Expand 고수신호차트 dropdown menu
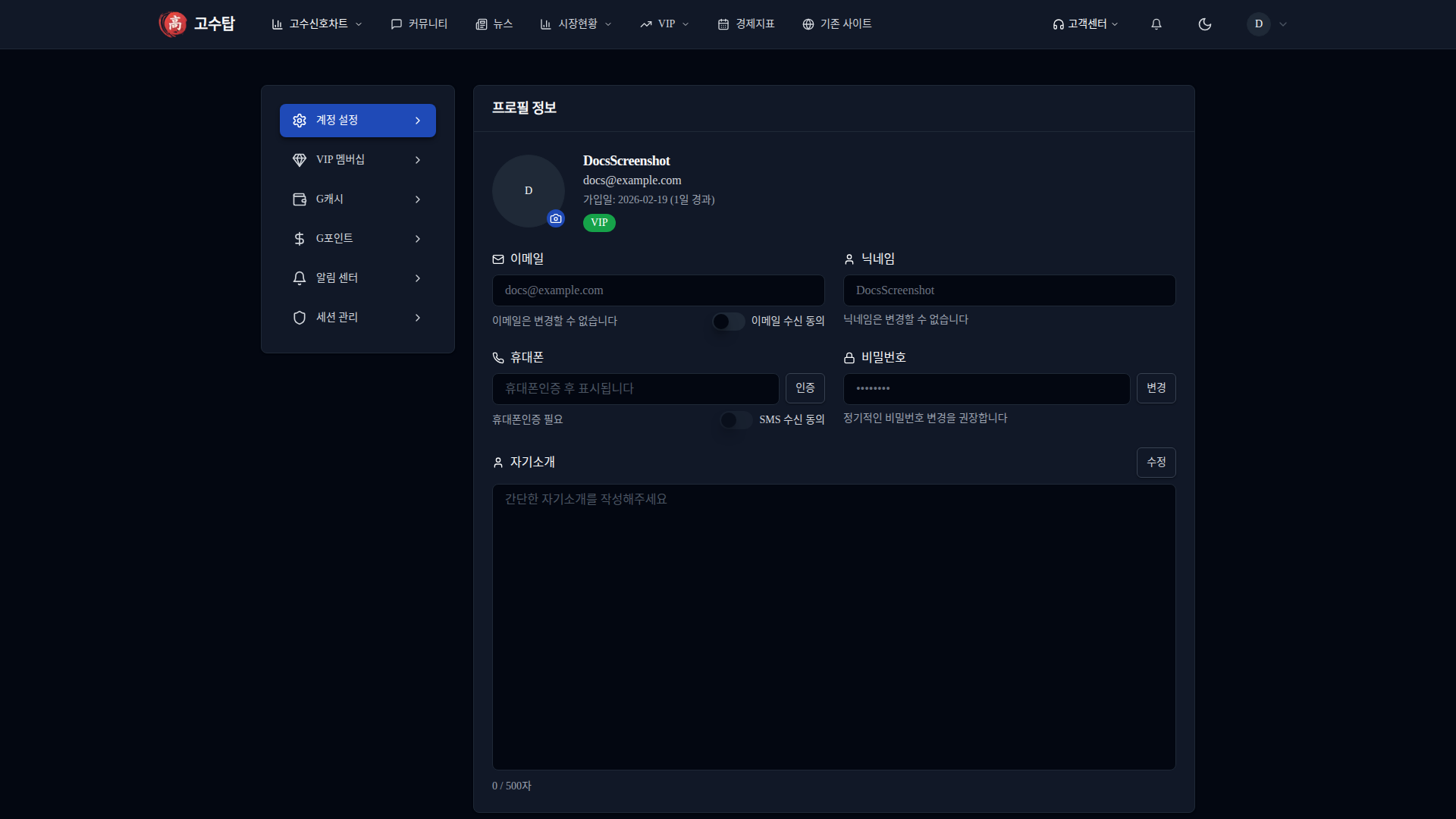The width and height of the screenshot is (1456, 819). click(317, 24)
